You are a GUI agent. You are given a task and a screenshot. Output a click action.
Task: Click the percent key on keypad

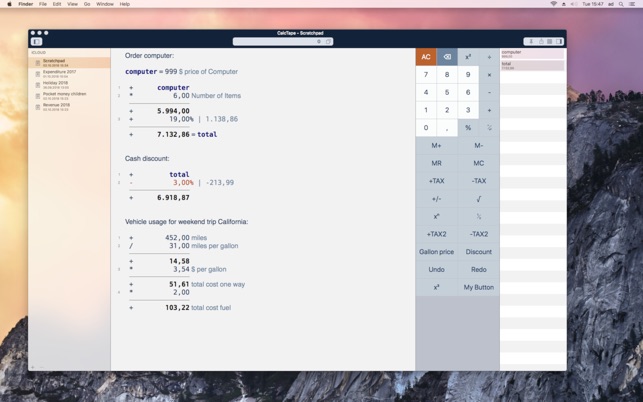pos(468,128)
